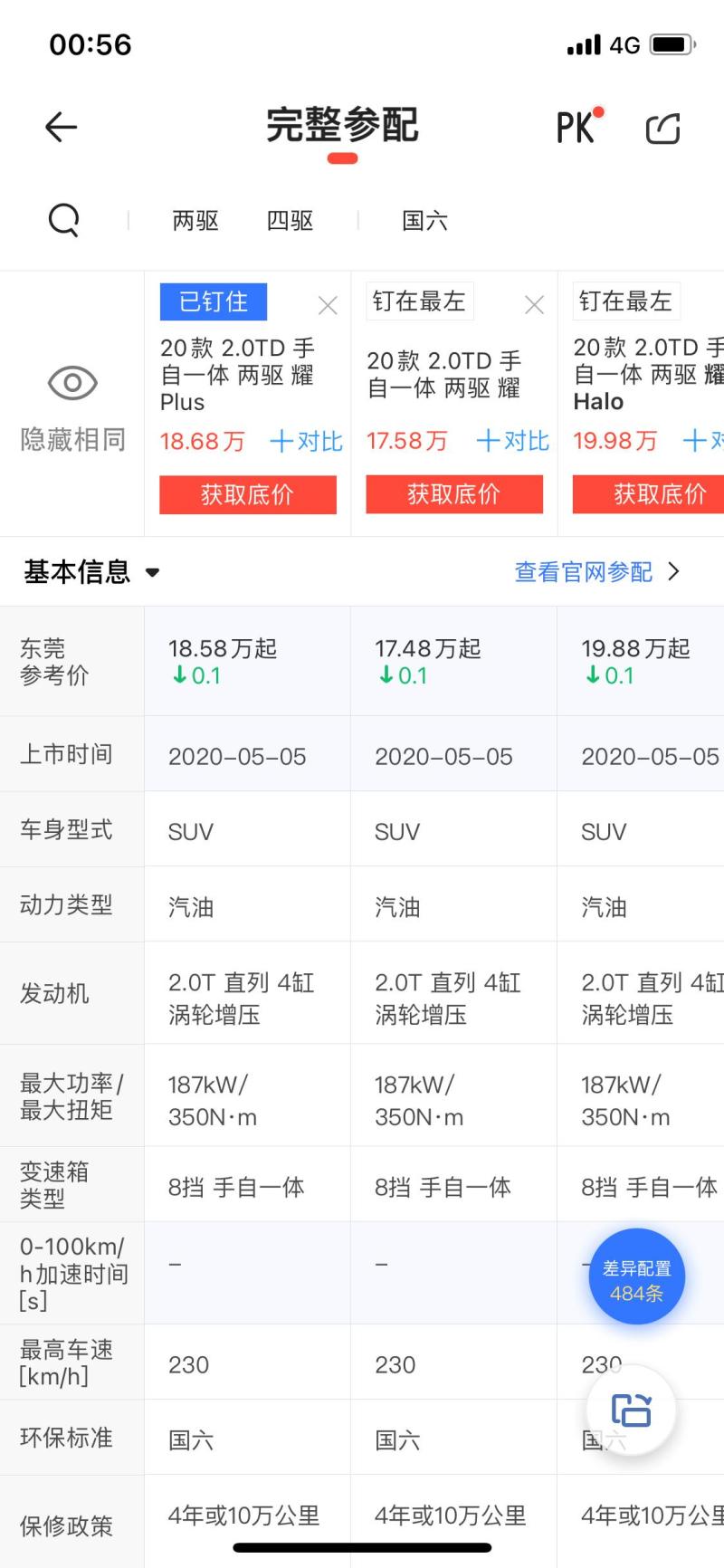Close the 17.58万 trim column with X
Viewport: 724px width, 1568px height.
point(533,306)
